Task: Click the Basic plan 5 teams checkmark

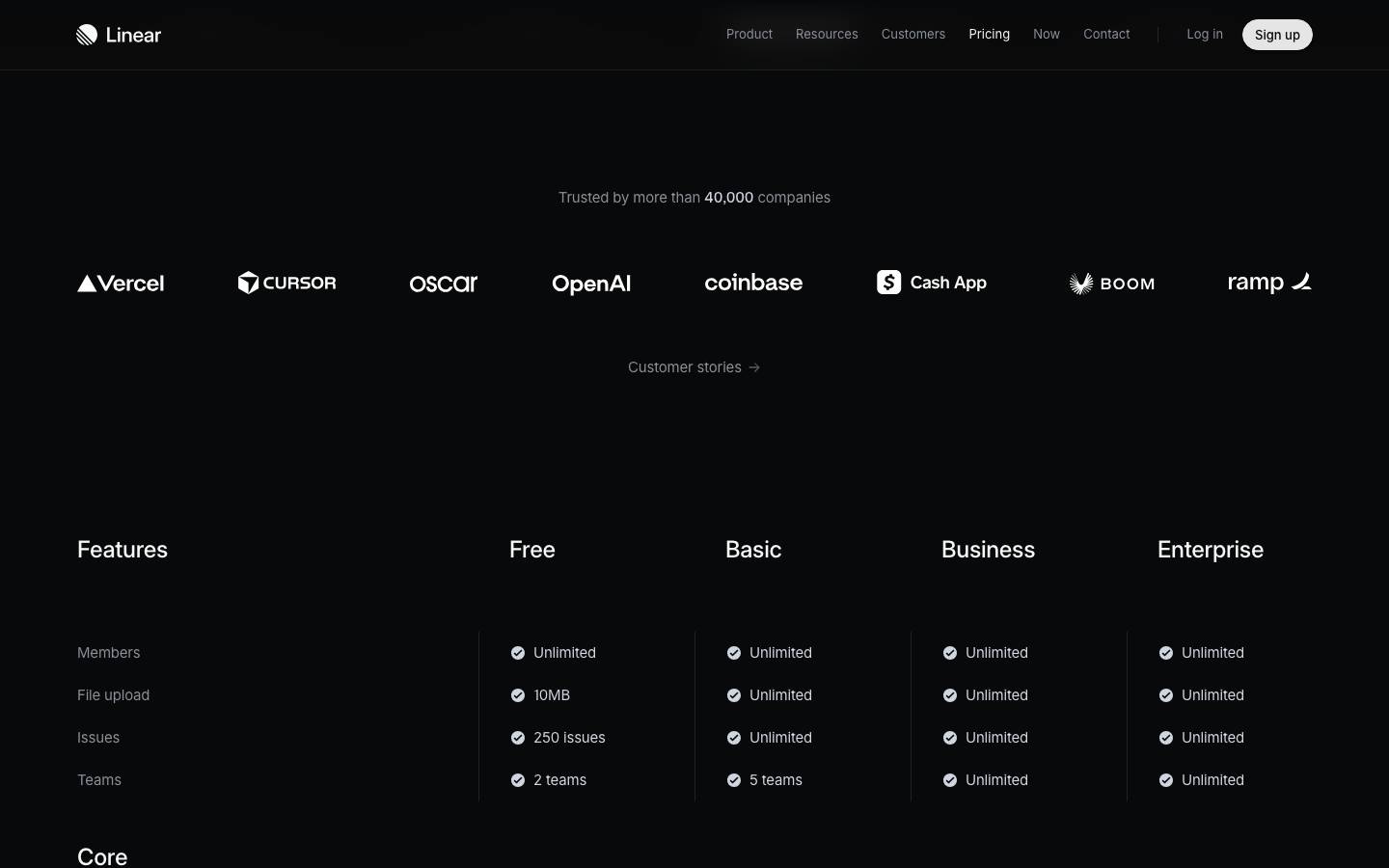Action: 734,780
